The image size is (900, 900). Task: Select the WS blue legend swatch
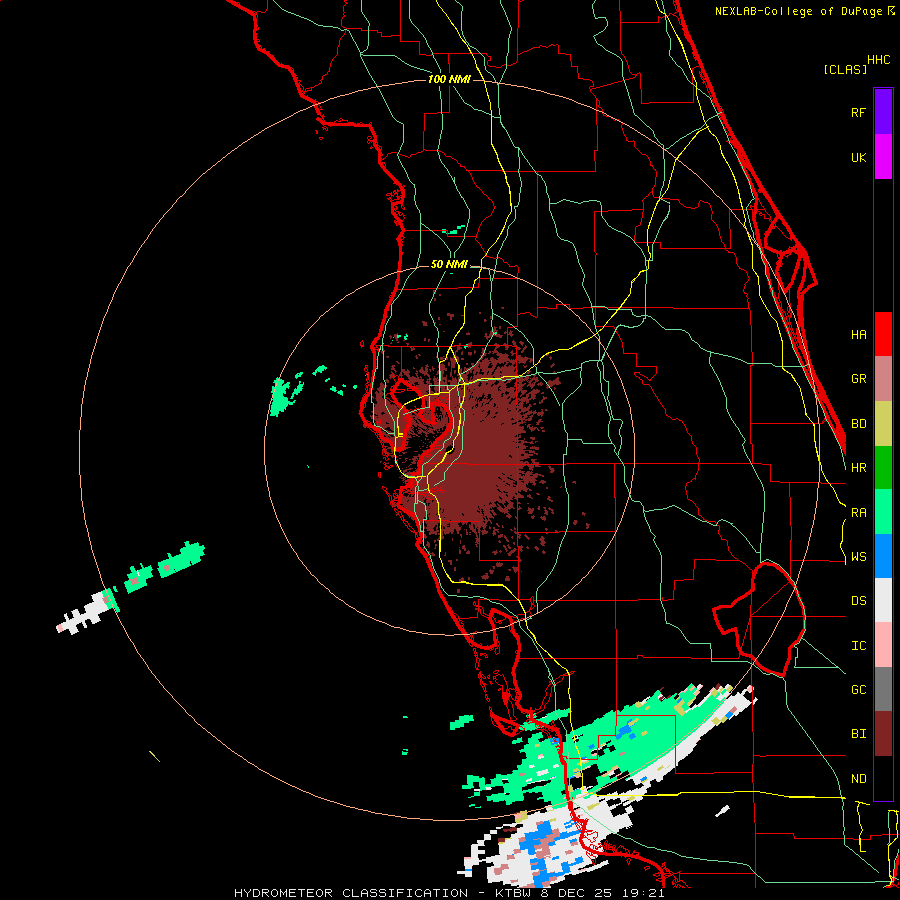(883, 556)
